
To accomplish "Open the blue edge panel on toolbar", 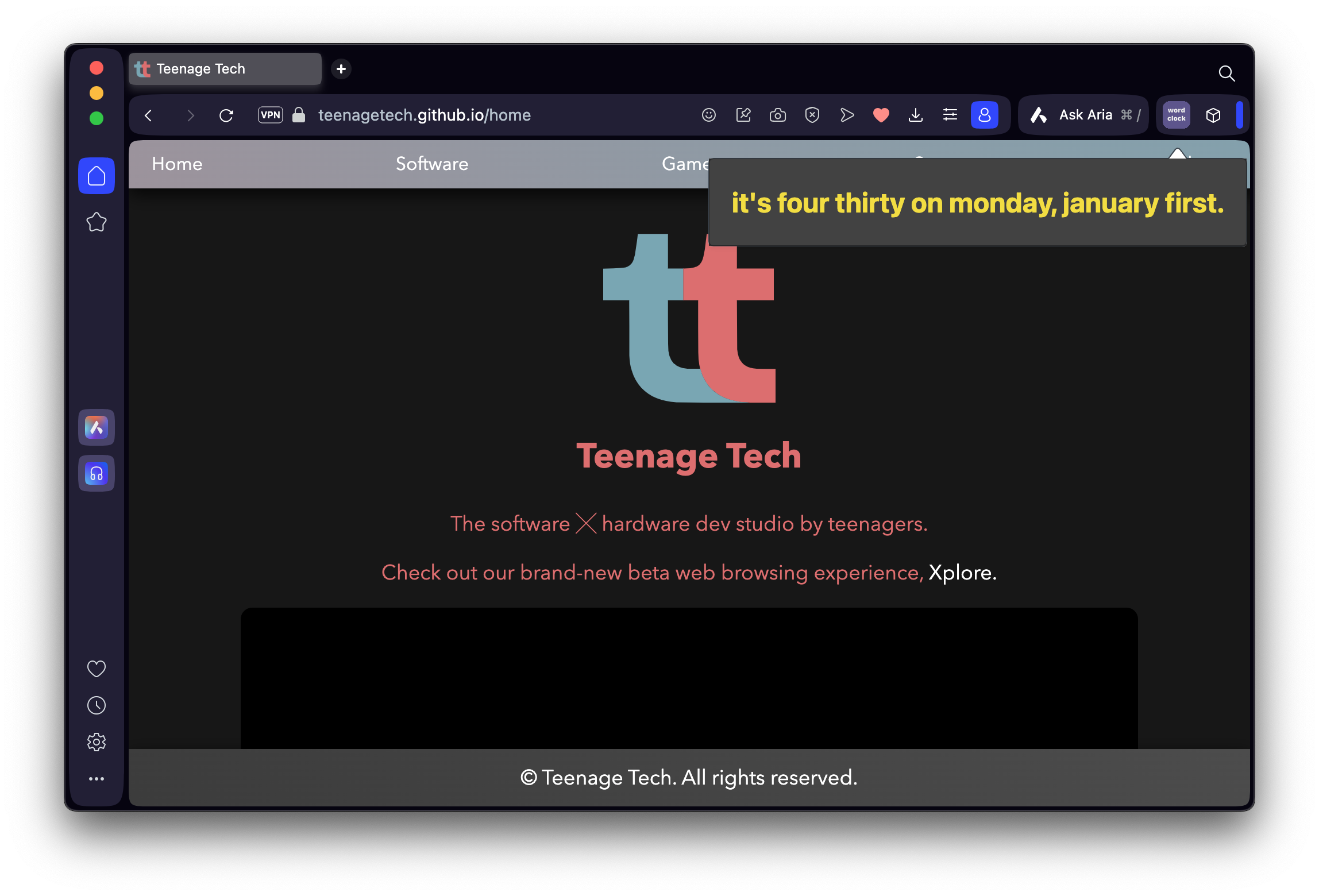I will point(1240,115).
